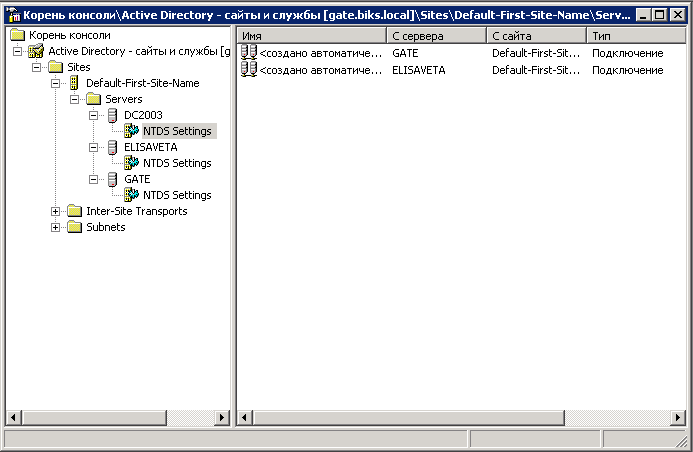Click the NTDS Settings icon under ELISAVETA

click(x=131, y=163)
